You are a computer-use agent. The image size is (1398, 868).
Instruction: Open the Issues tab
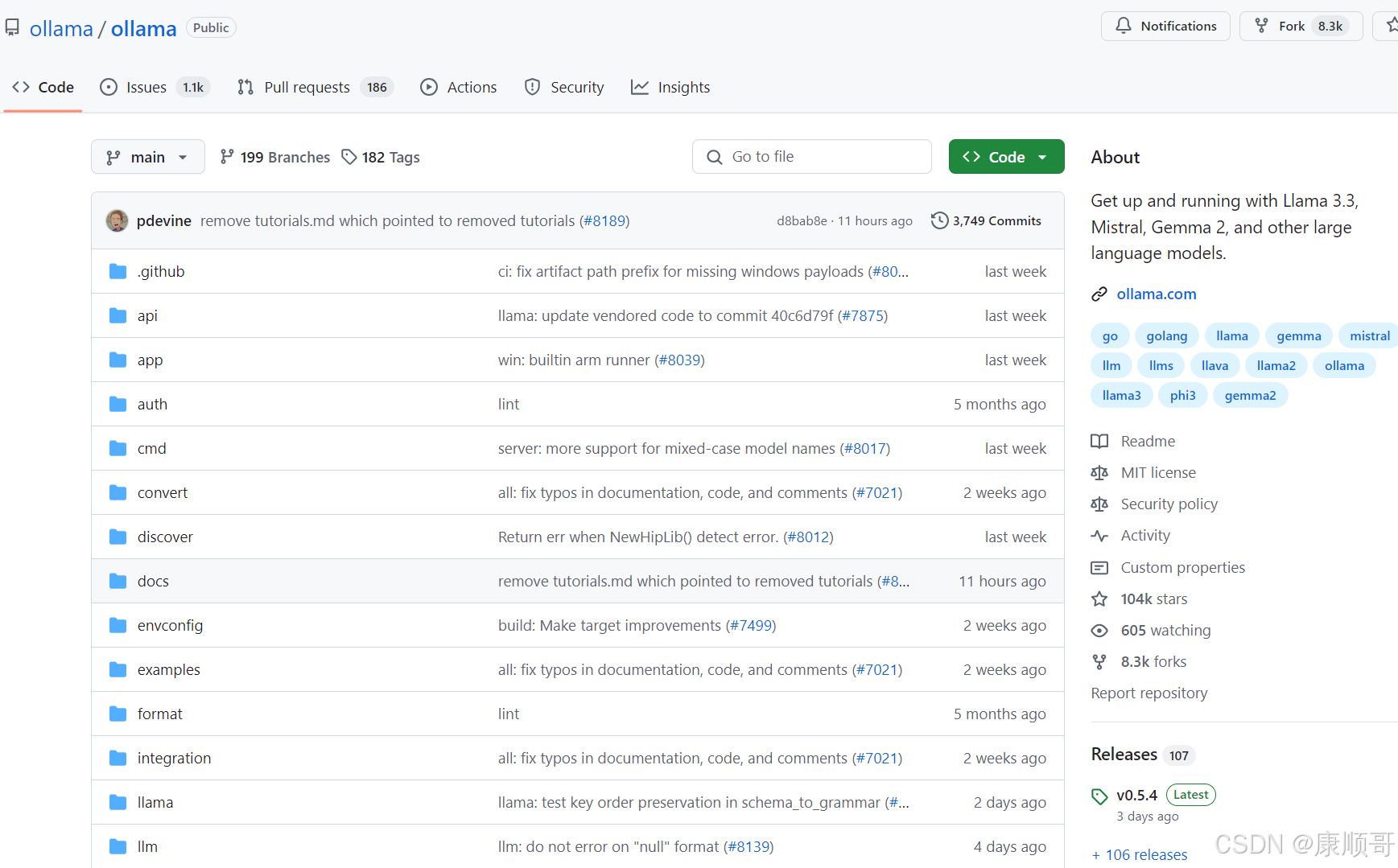(155, 87)
